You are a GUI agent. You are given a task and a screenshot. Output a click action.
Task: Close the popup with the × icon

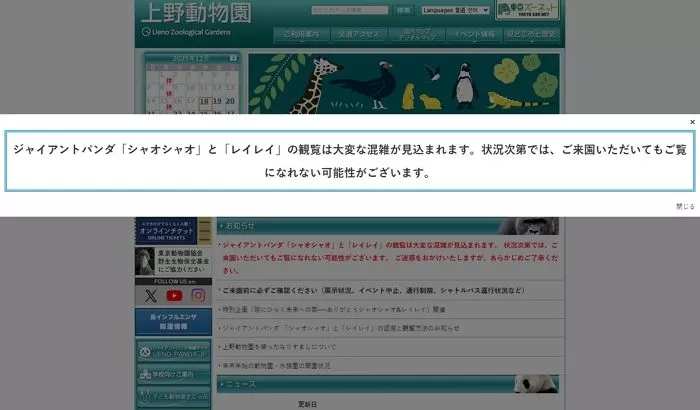coord(692,122)
